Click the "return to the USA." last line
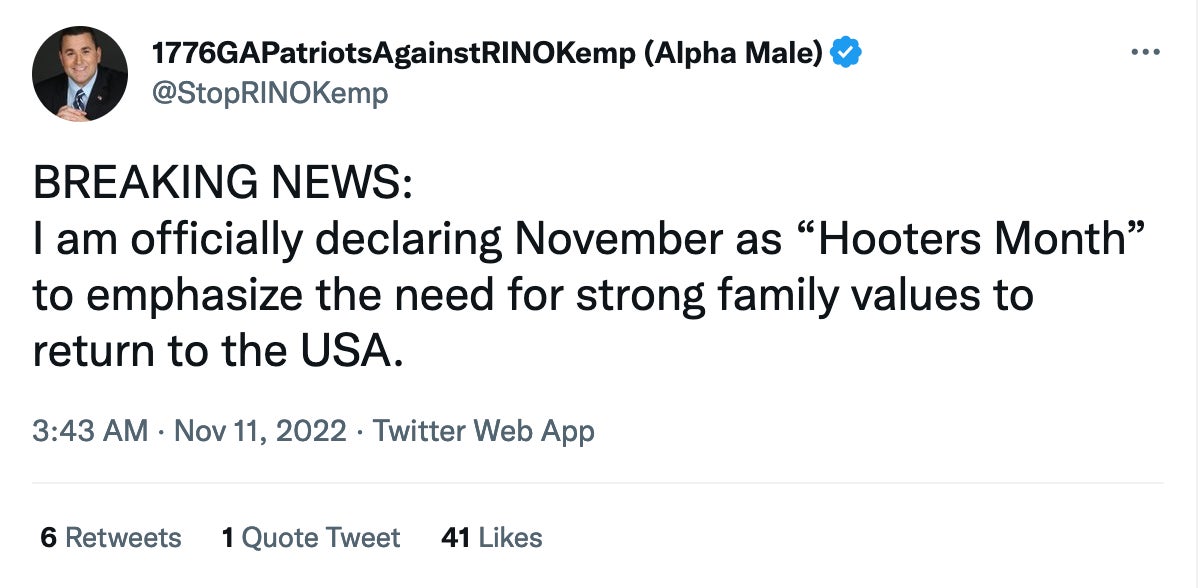 coord(220,352)
